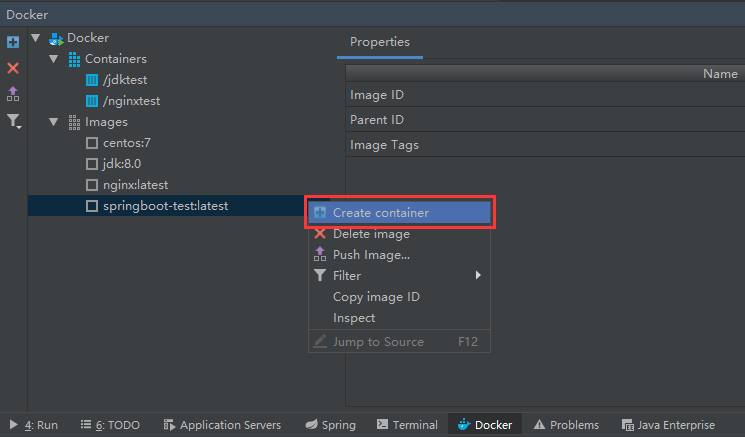Click the blue plus Create container toolbar icon
The width and height of the screenshot is (745, 437).
13,42
